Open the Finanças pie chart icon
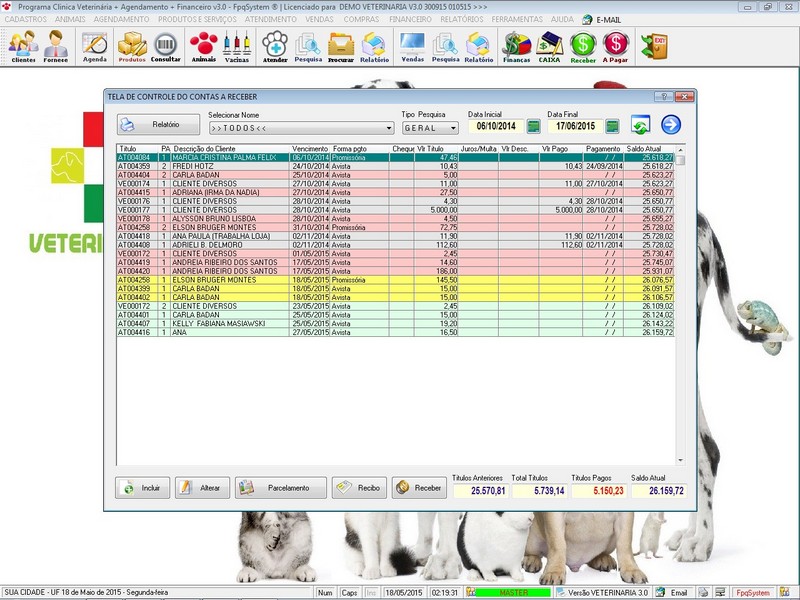The width and height of the screenshot is (800, 600). click(x=516, y=46)
